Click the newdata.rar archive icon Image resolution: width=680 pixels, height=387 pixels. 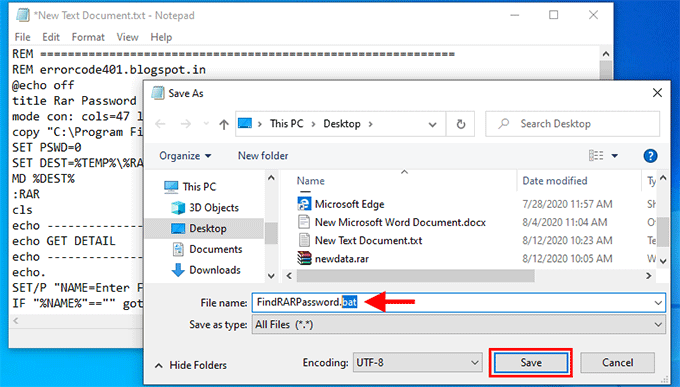point(304,258)
